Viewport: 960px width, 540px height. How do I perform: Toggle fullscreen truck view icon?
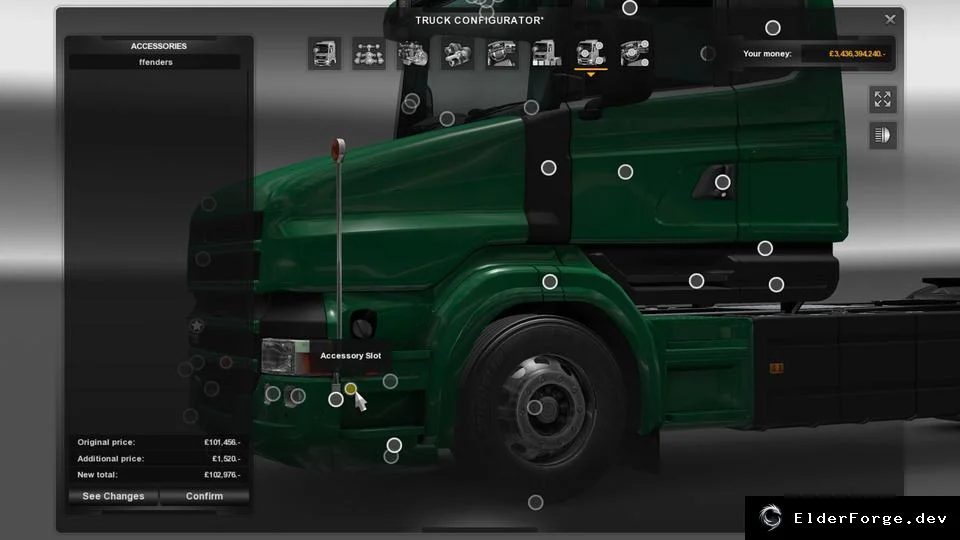pos(883,99)
